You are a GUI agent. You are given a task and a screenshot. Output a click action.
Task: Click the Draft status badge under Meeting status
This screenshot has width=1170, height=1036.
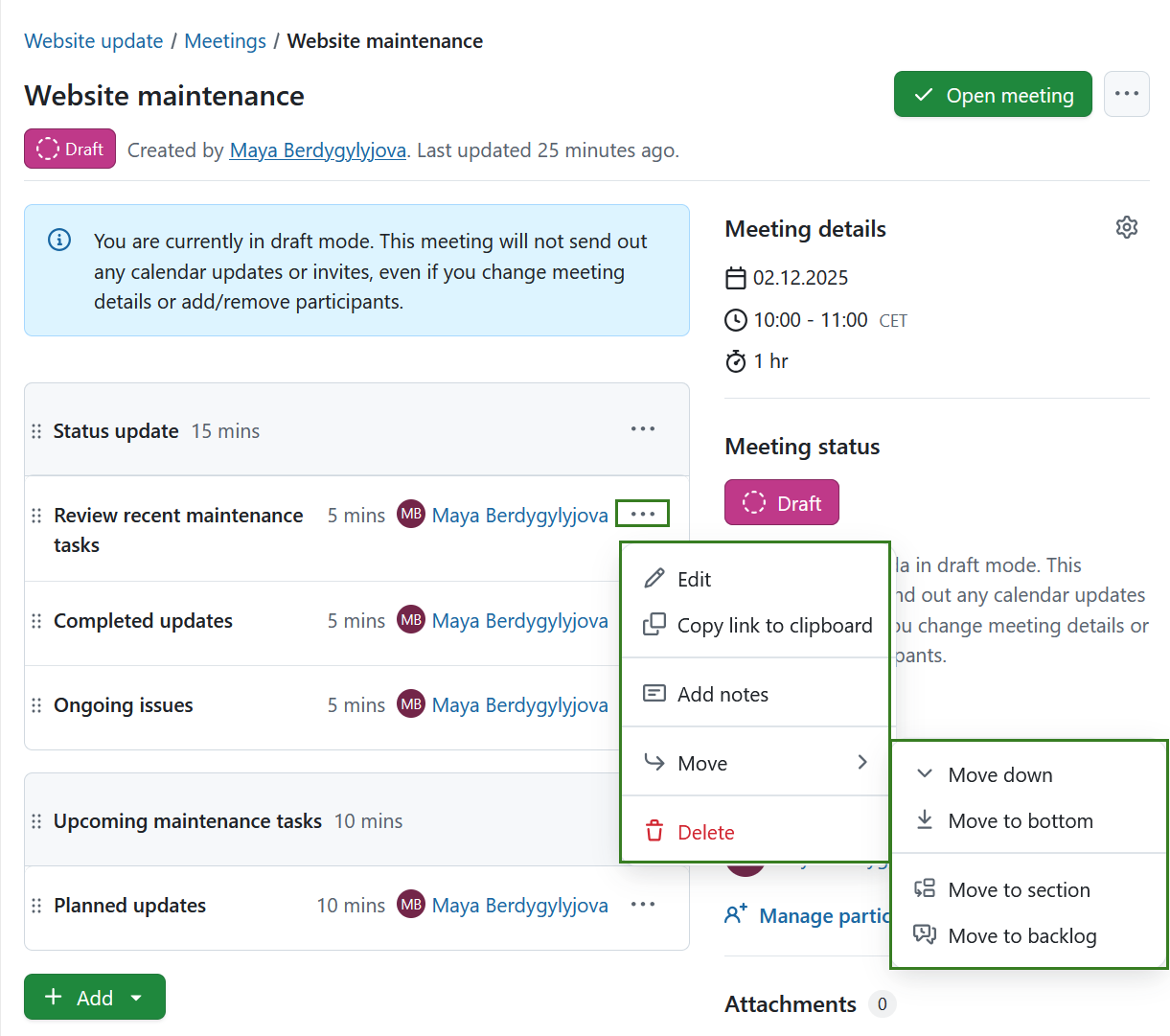[x=781, y=502]
